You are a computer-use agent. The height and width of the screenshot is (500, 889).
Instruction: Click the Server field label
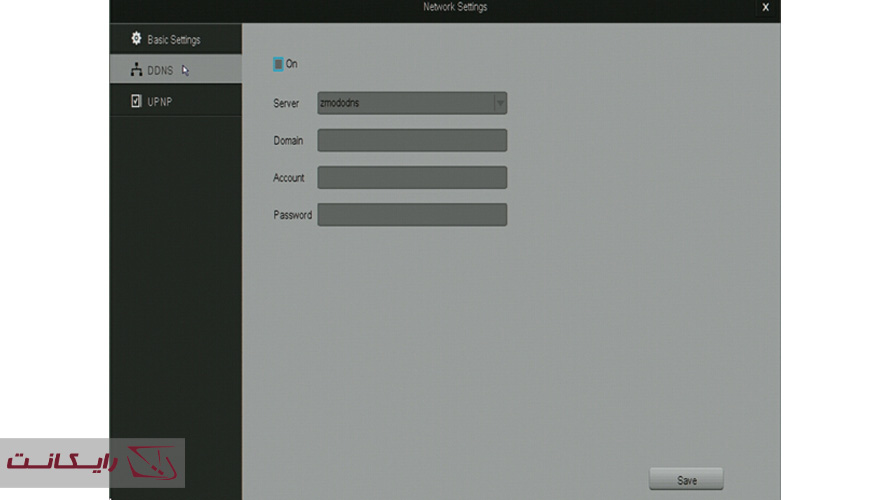[x=286, y=104]
